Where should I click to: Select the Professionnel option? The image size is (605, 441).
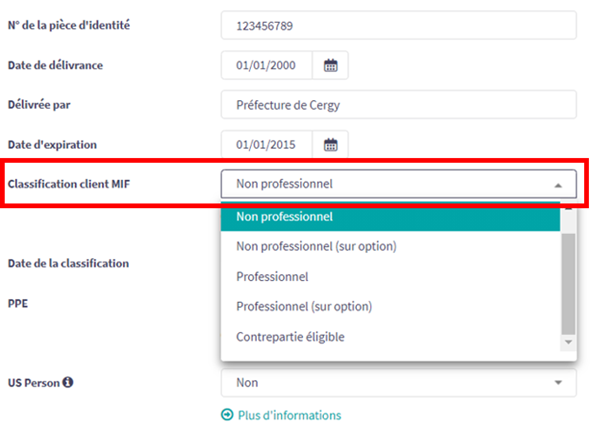[272, 276]
